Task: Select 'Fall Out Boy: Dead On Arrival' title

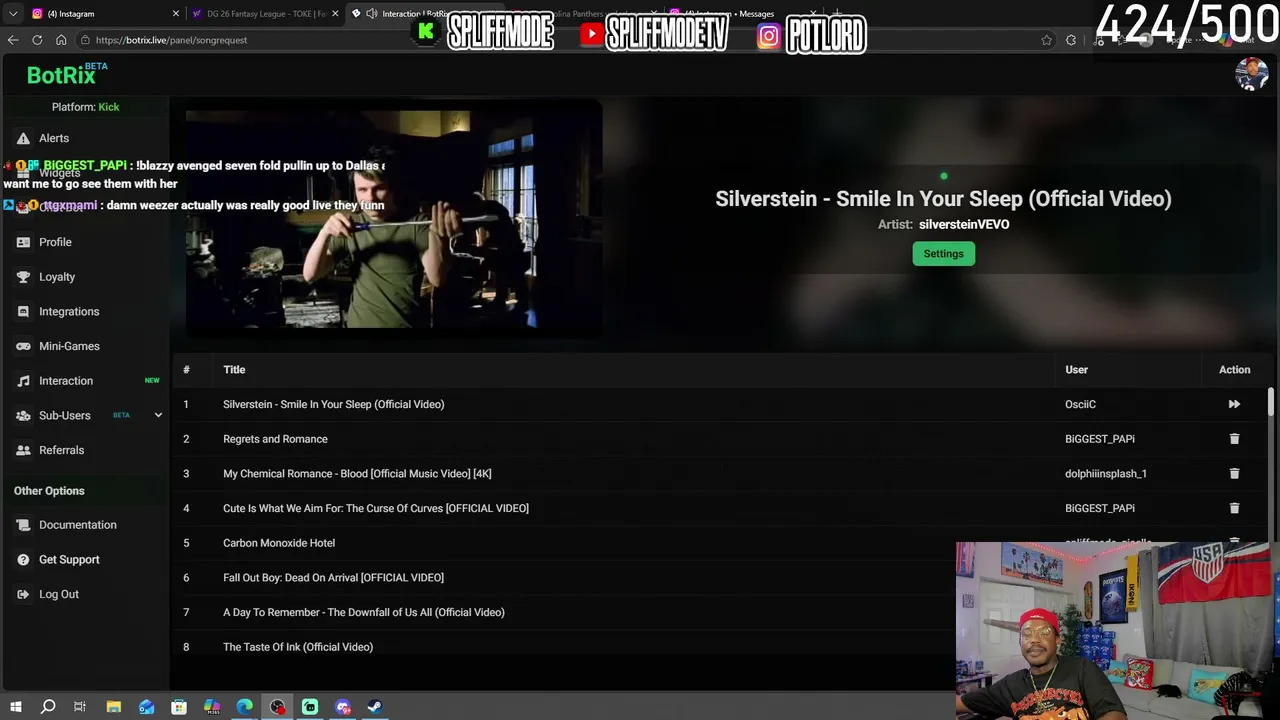Action: pos(333,578)
